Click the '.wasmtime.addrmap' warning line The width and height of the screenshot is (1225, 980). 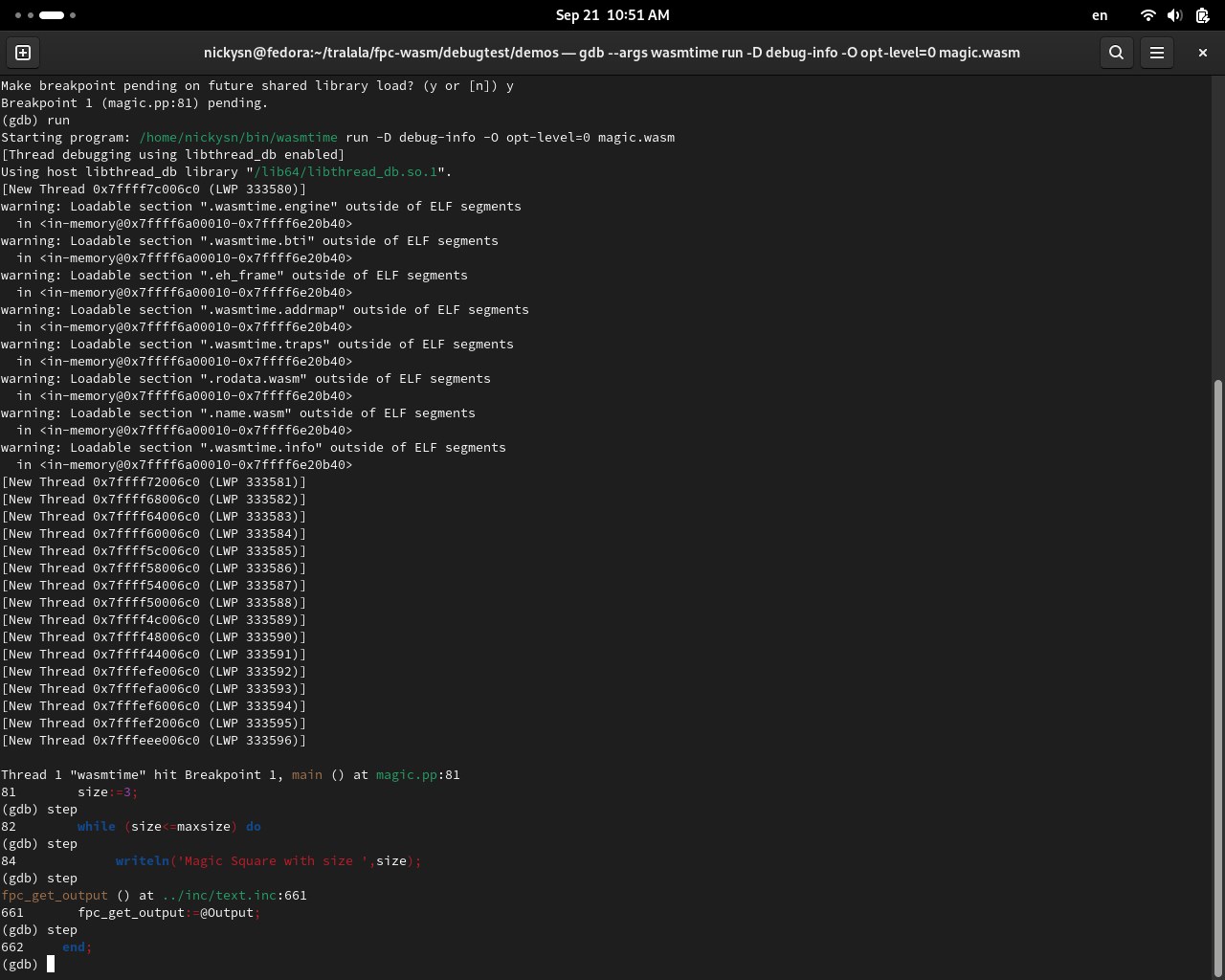click(x=265, y=309)
